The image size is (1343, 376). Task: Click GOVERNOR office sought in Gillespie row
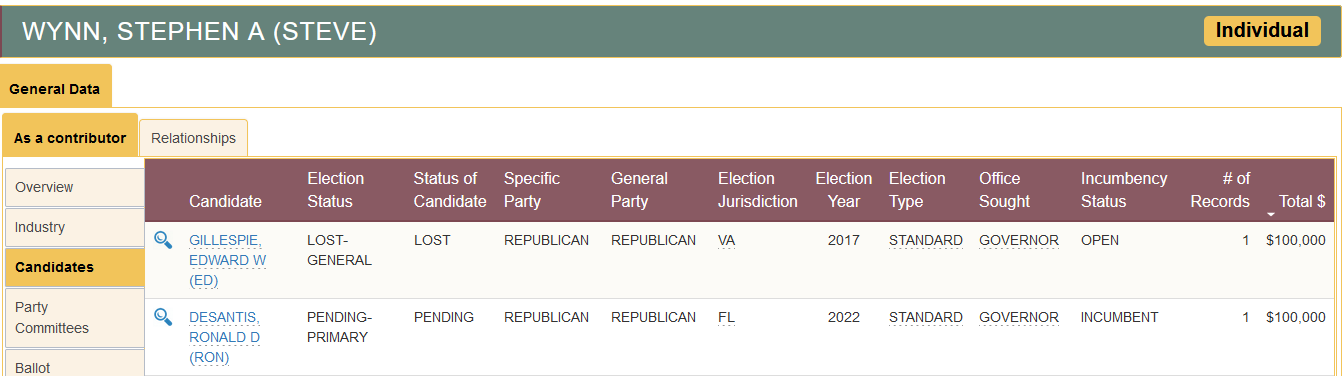(1018, 241)
